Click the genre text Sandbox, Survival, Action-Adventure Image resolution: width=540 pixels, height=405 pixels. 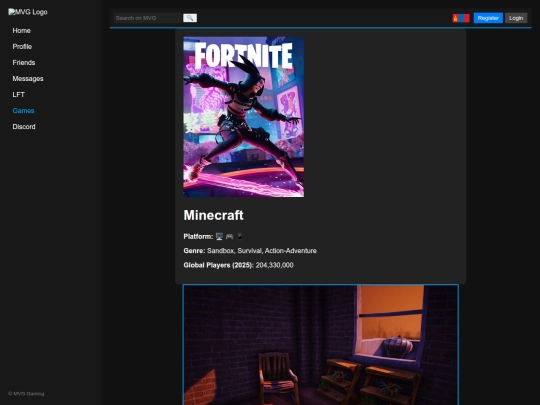pos(262,251)
